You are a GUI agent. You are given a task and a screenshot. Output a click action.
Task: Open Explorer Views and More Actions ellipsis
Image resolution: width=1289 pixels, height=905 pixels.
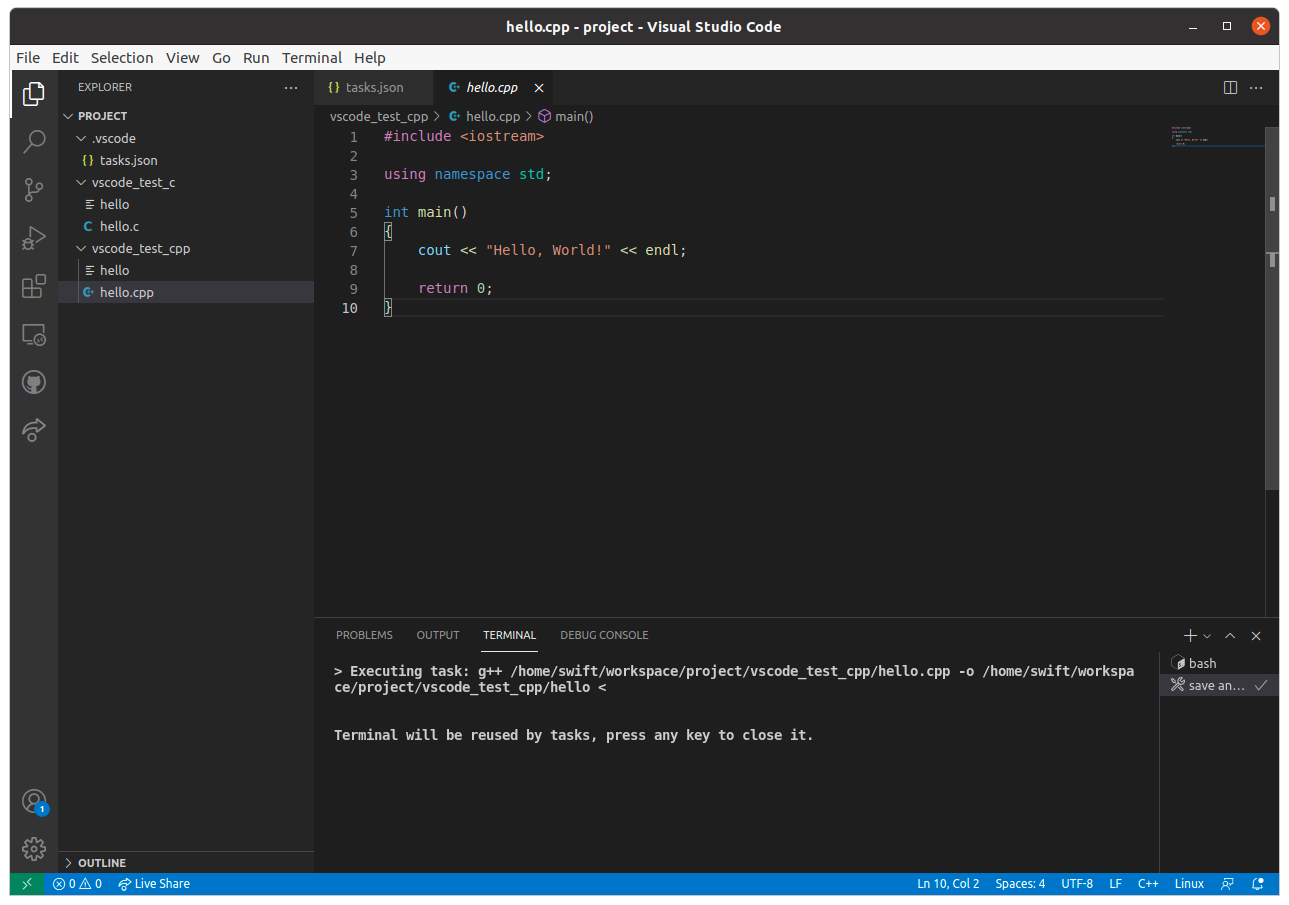[291, 87]
